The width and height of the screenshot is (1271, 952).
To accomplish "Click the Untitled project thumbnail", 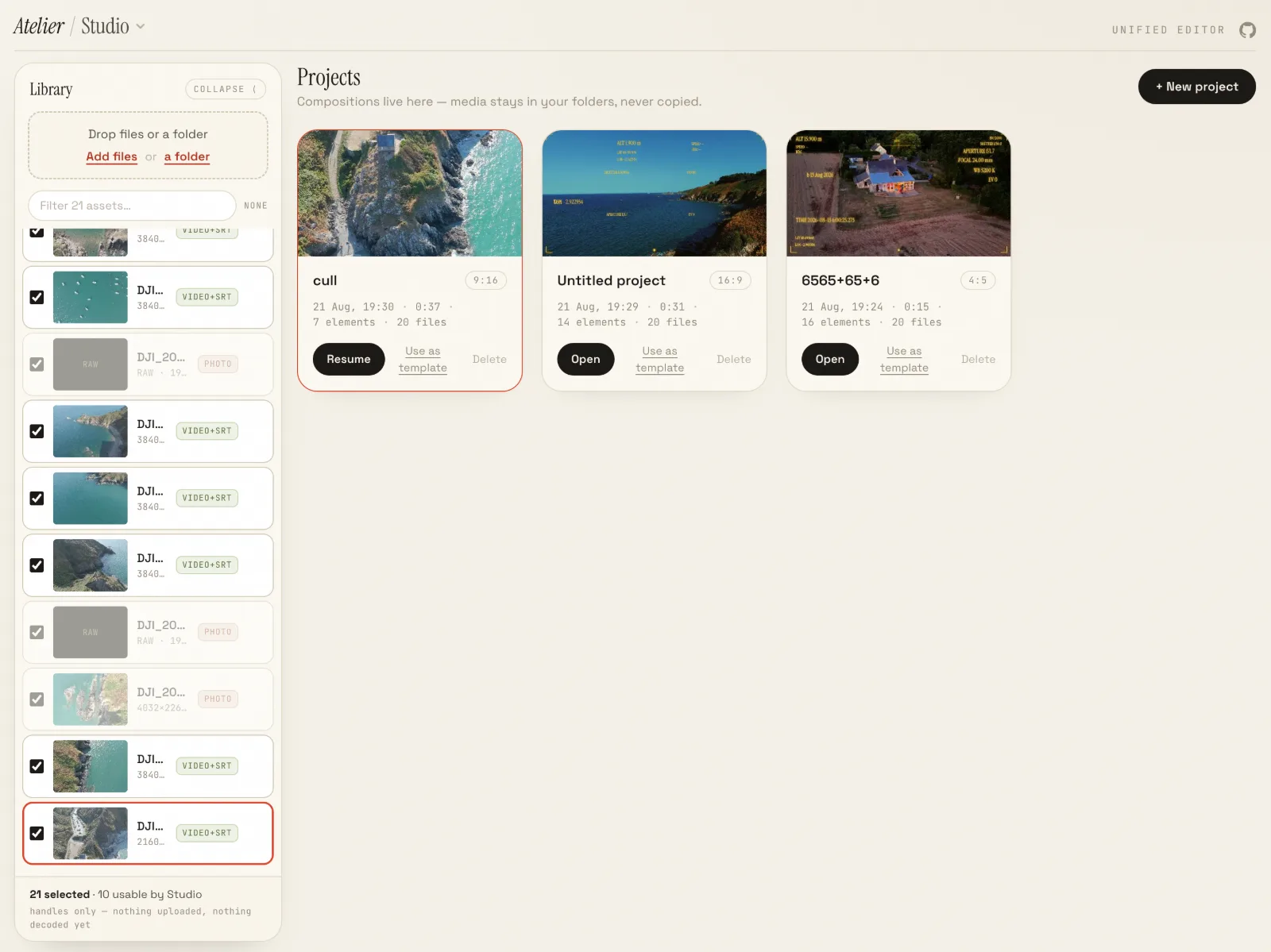I will point(655,194).
